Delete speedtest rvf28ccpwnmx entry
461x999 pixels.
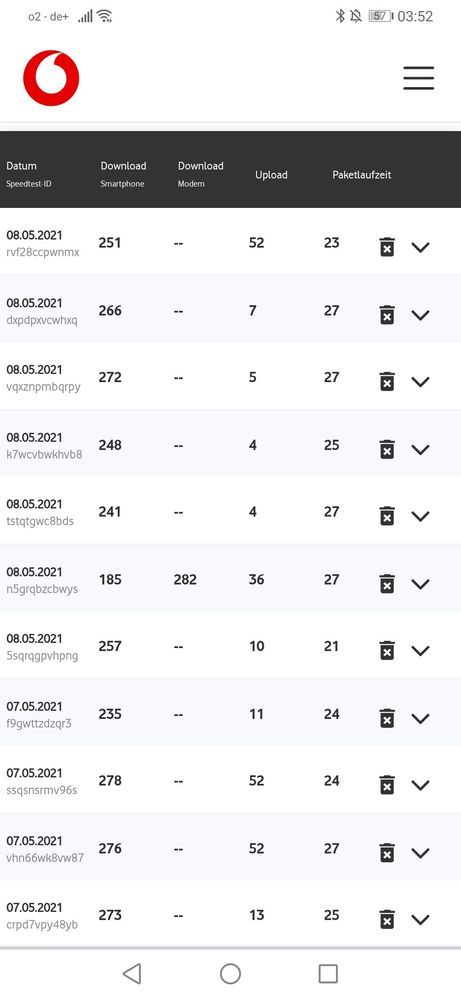pos(387,247)
